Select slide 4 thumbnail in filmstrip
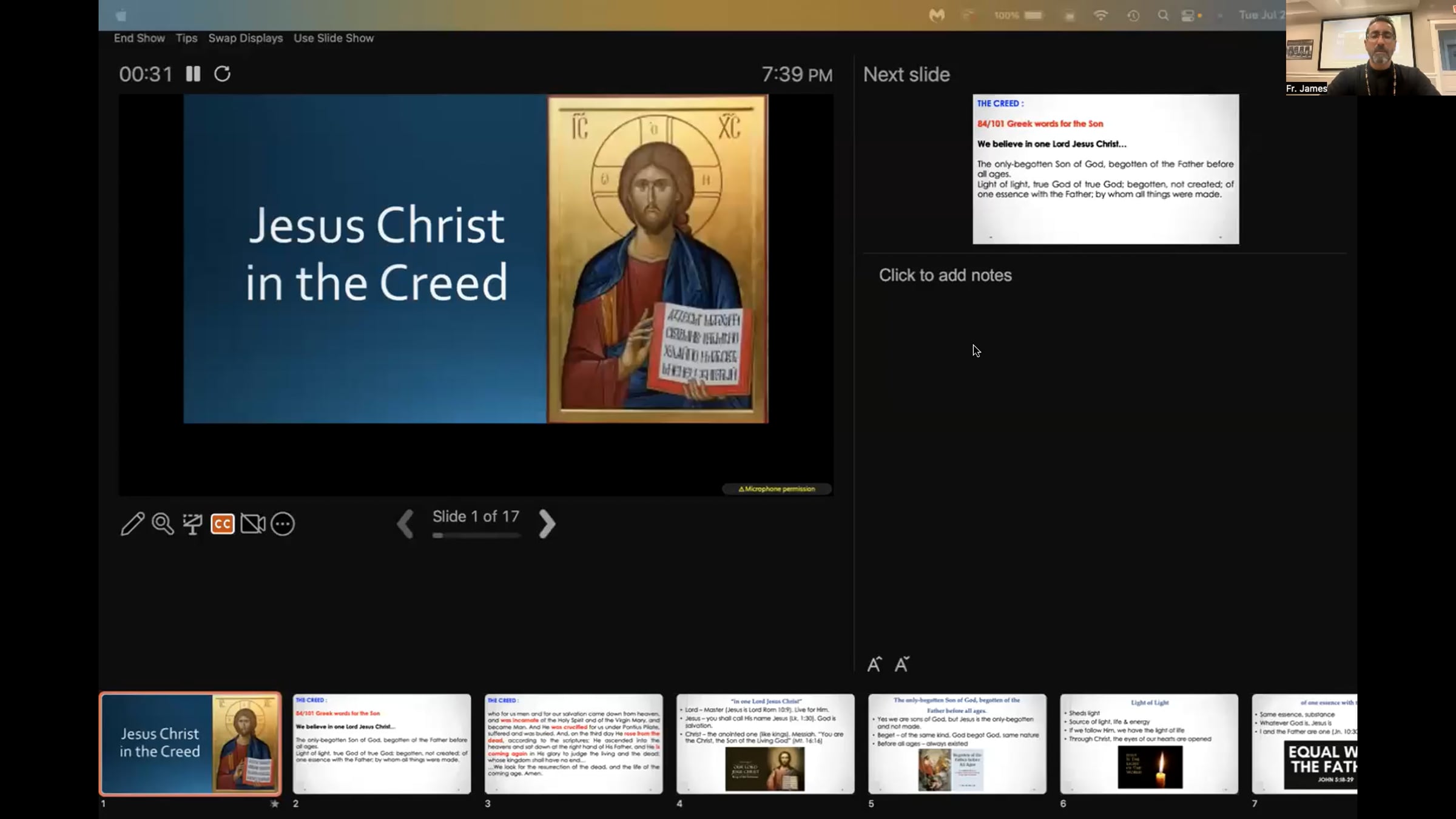This screenshot has height=819, width=1456. [x=765, y=744]
